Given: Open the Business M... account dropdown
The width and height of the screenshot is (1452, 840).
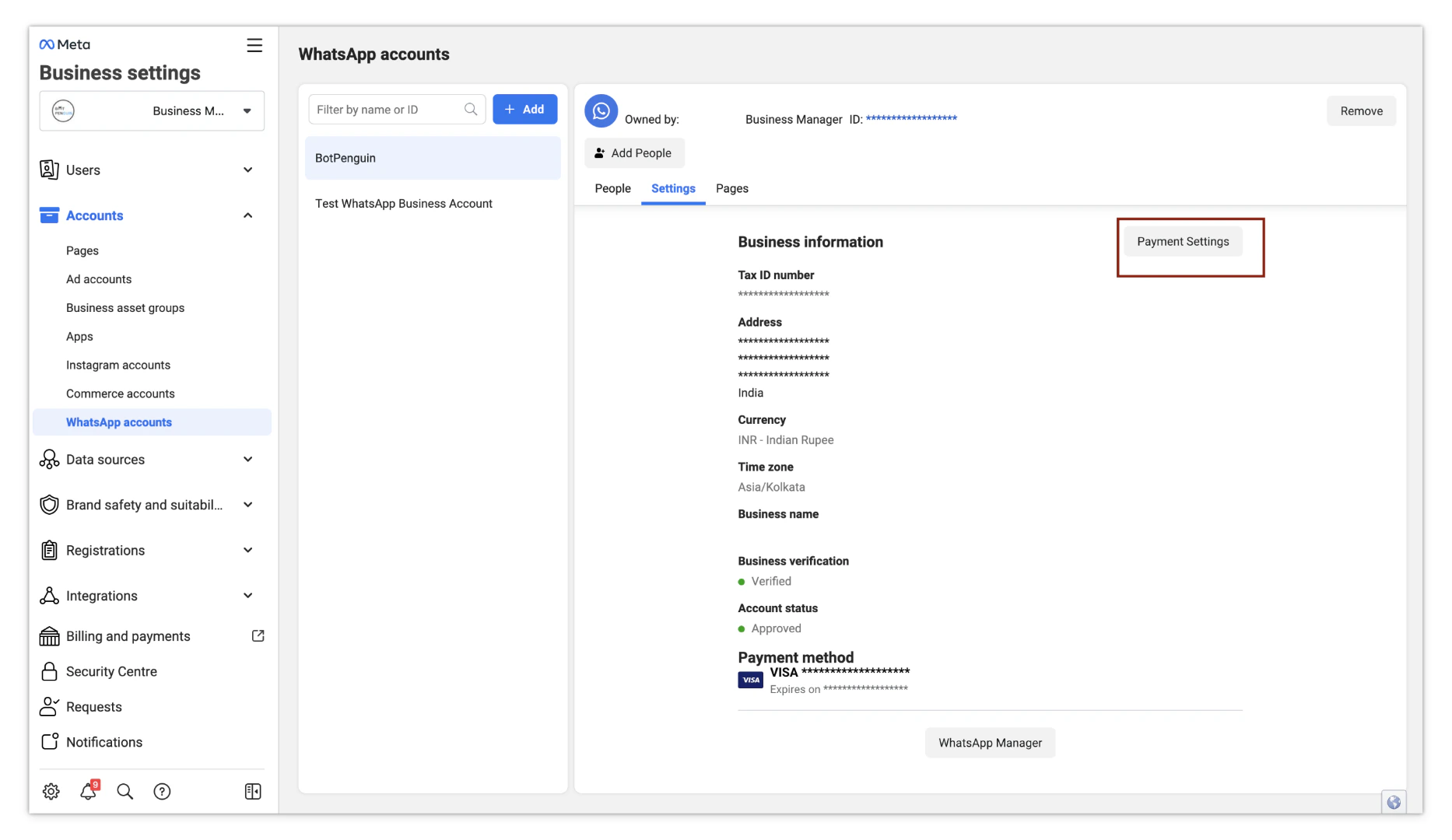Looking at the screenshot, I should coord(152,111).
